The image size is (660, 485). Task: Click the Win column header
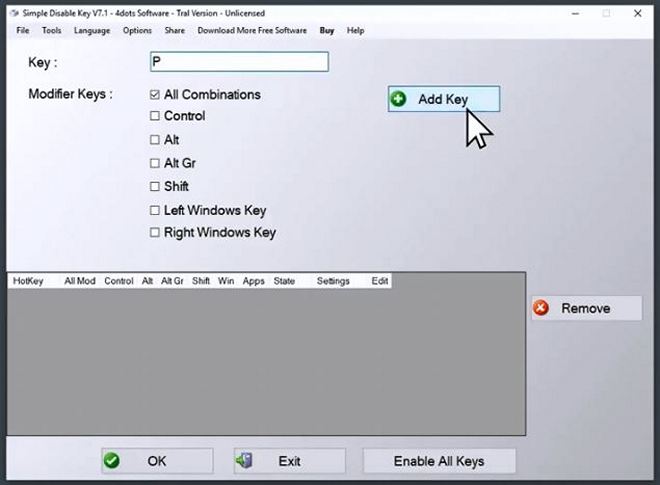(226, 281)
